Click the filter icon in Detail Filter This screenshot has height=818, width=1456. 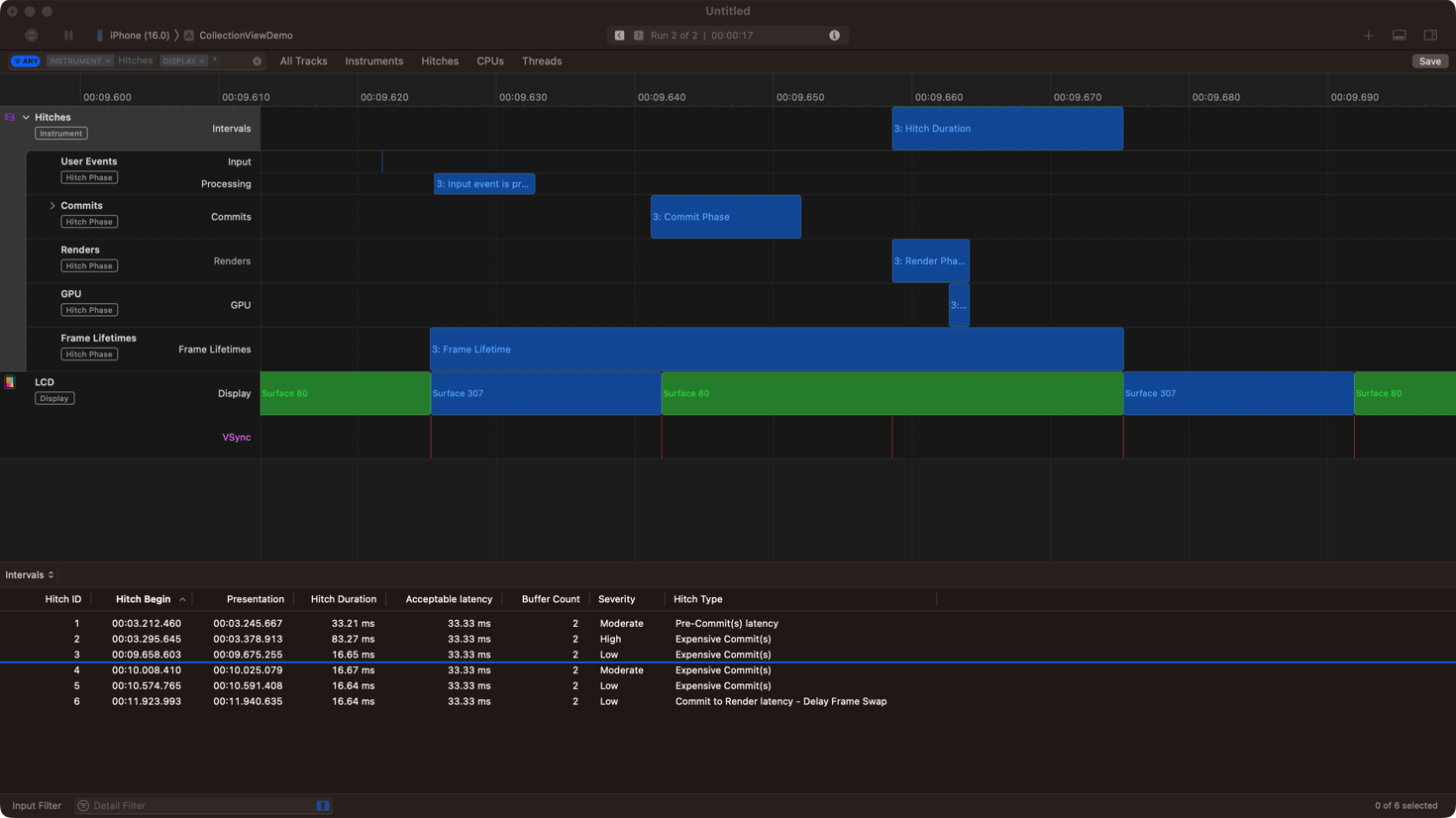83,806
